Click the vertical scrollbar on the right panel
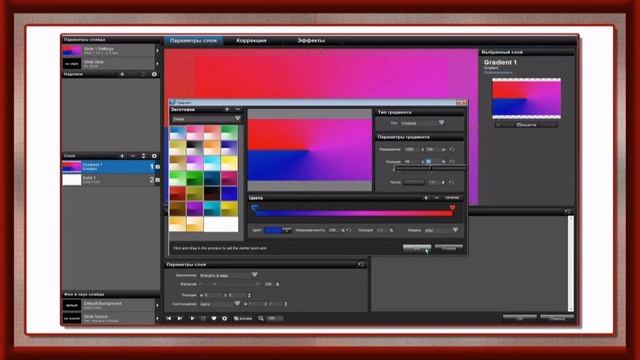 pos(571,263)
